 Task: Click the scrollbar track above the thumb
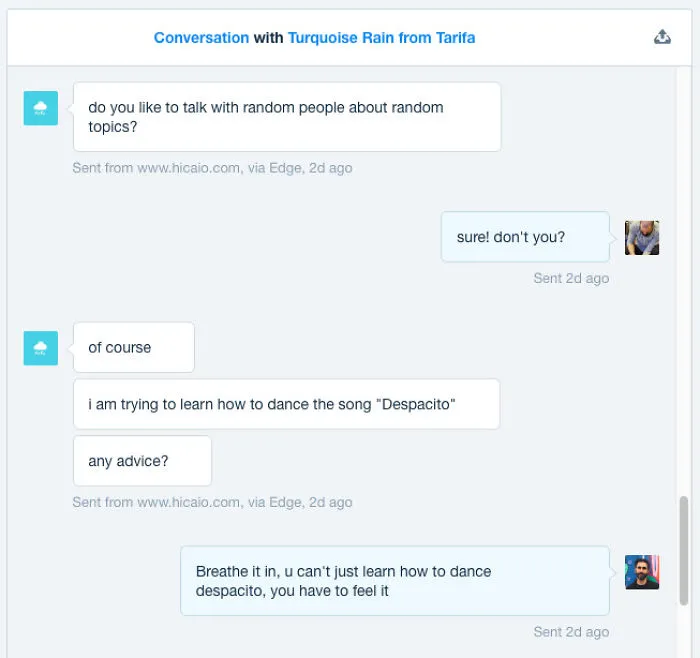tap(683, 281)
